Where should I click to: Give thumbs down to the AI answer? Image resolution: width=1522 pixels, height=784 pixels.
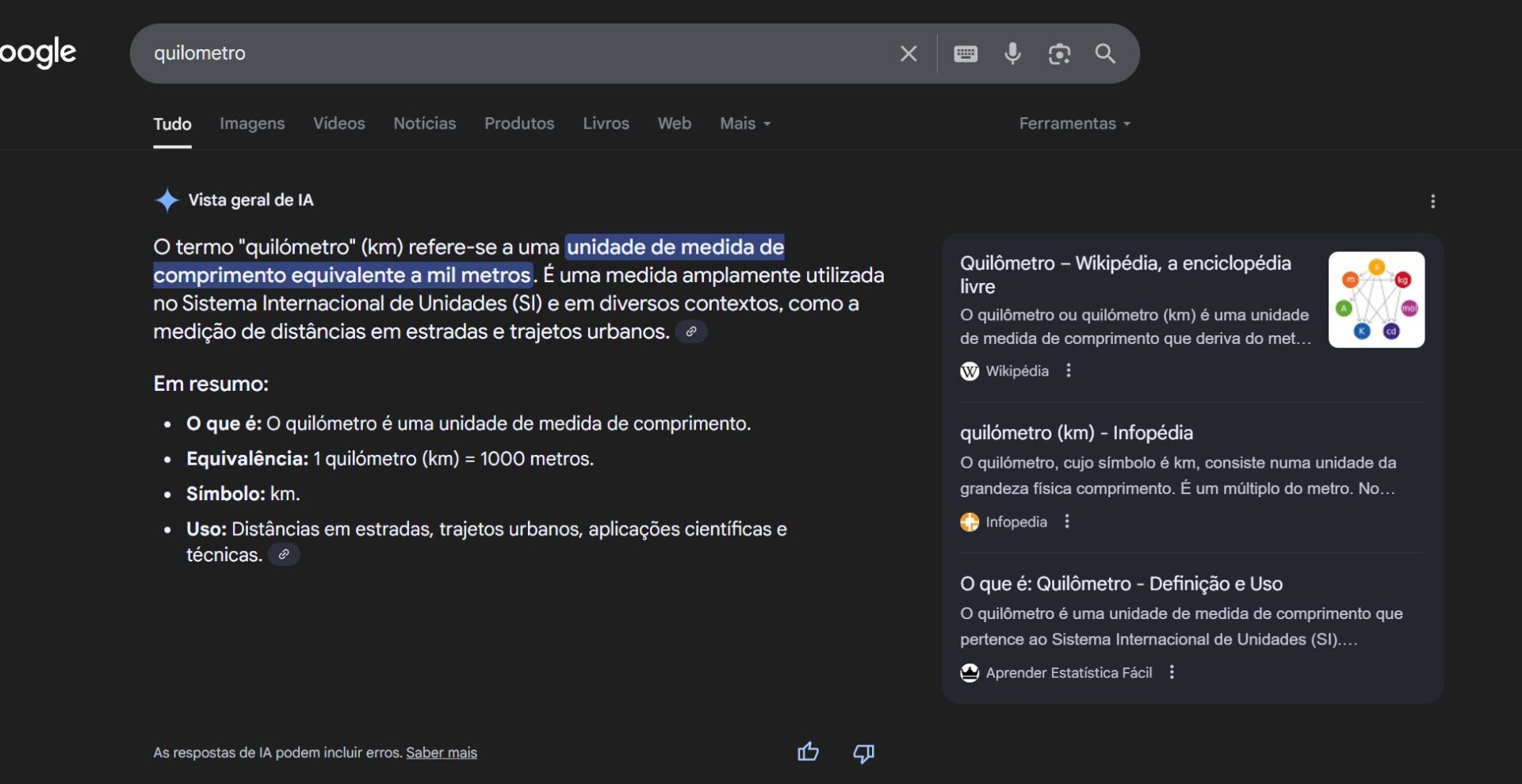tap(863, 753)
